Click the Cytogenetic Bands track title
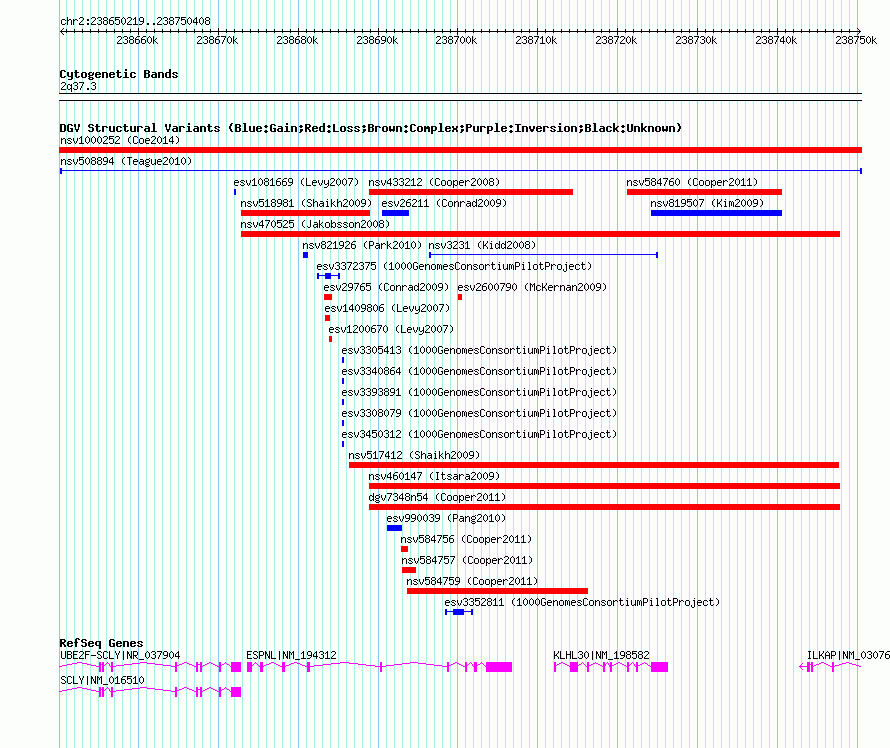This screenshot has height=748, width=890. pos(119,74)
